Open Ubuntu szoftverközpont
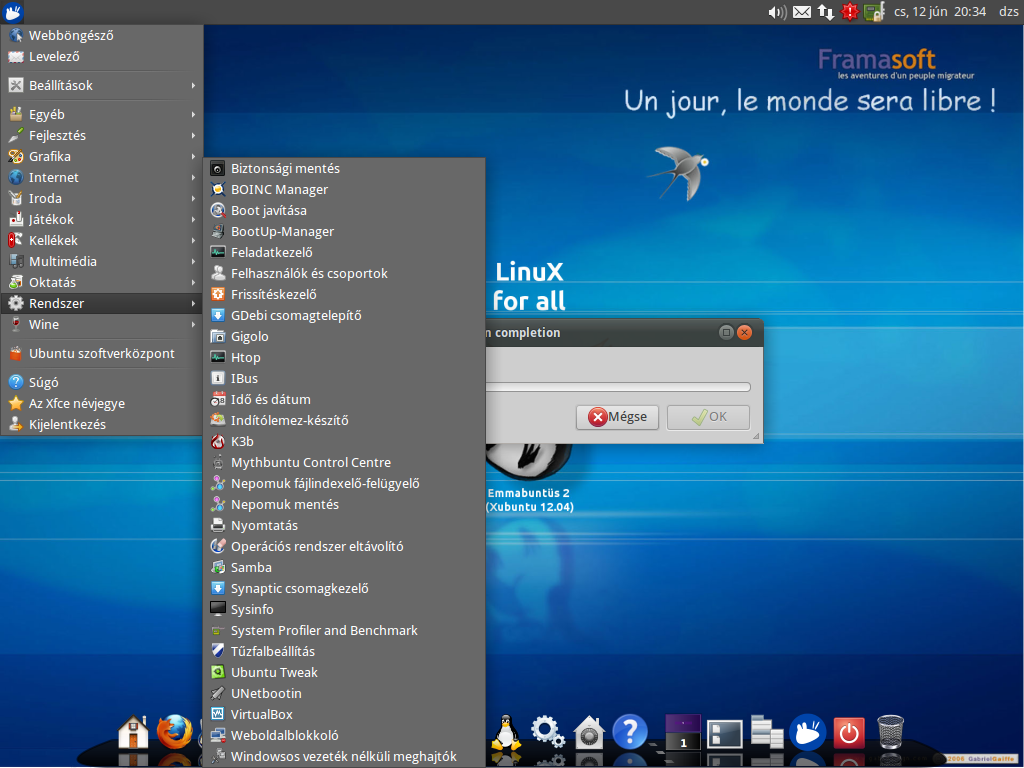 click(x=102, y=353)
